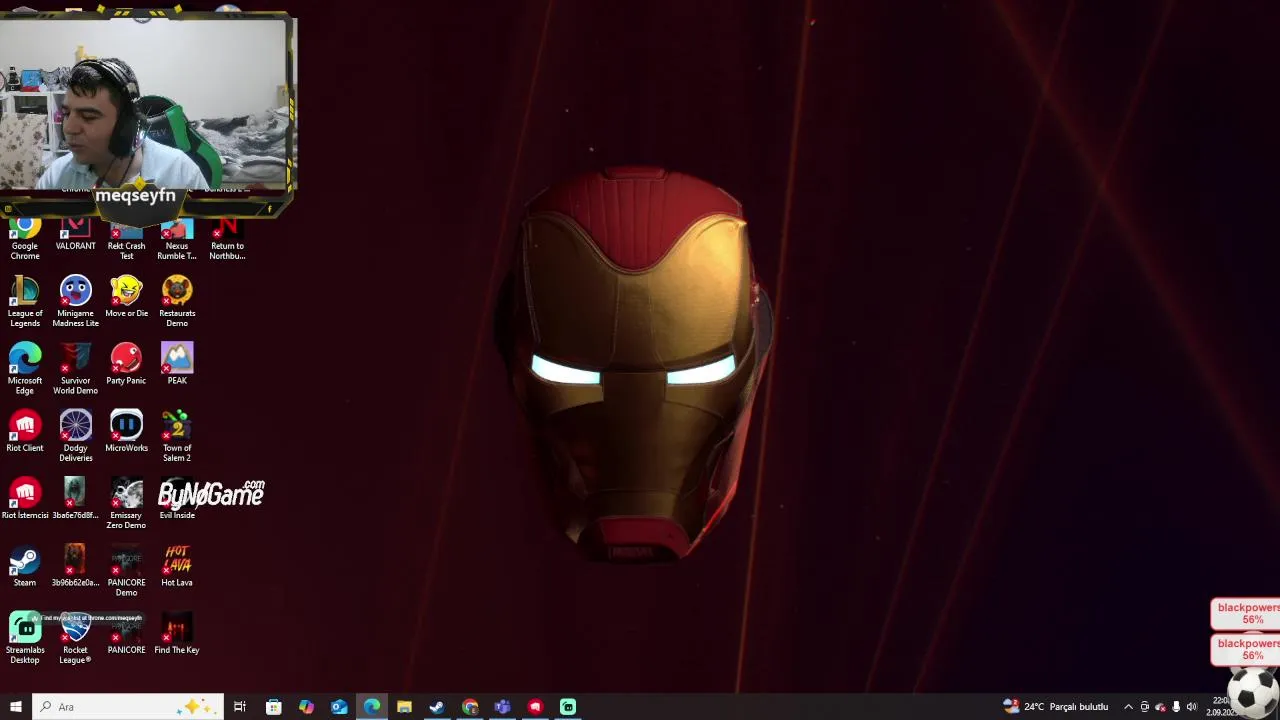Image resolution: width=1280 pixels, height=720 pixels.
Task: Open the microphone tray icon
Action: (1176, 707)
